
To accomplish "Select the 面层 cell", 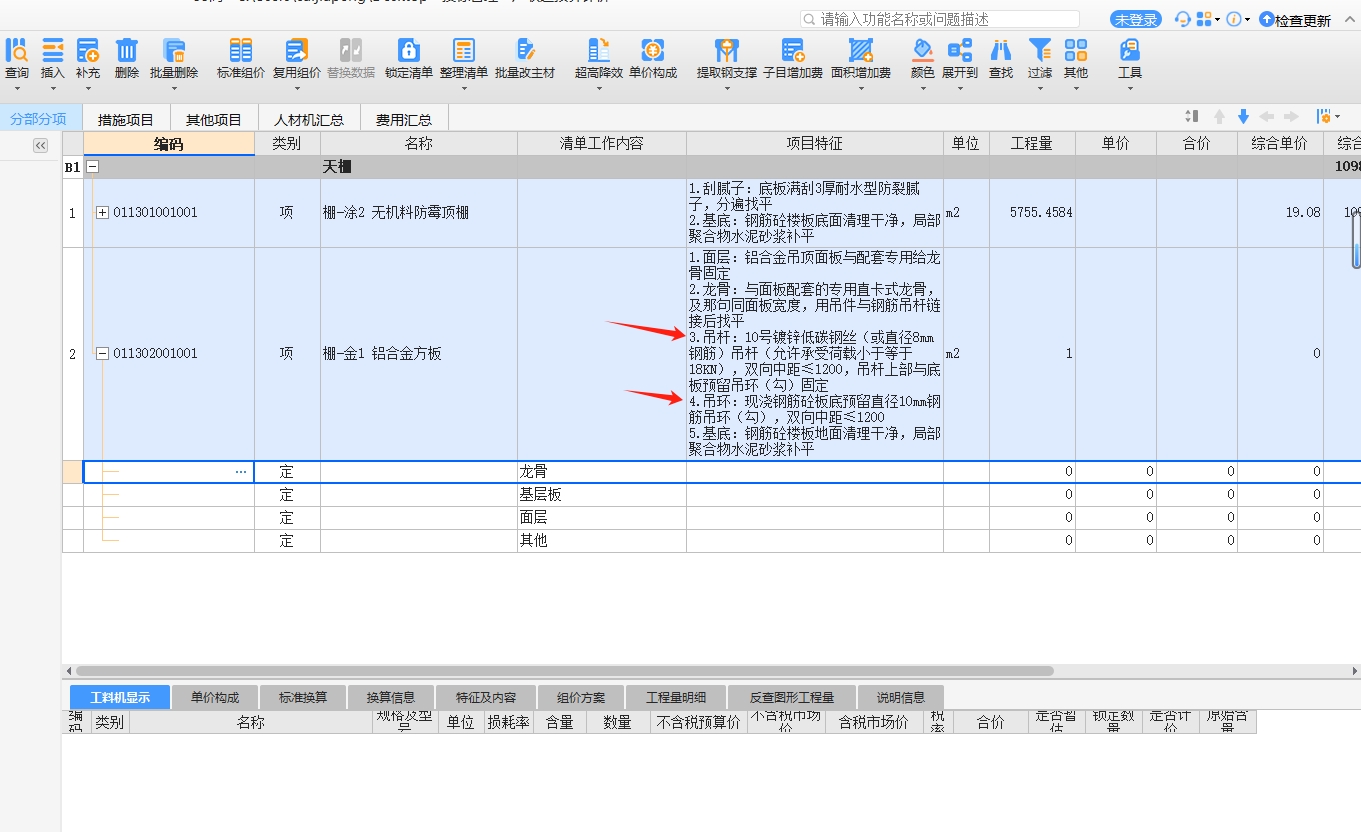I will coord(602,517).
